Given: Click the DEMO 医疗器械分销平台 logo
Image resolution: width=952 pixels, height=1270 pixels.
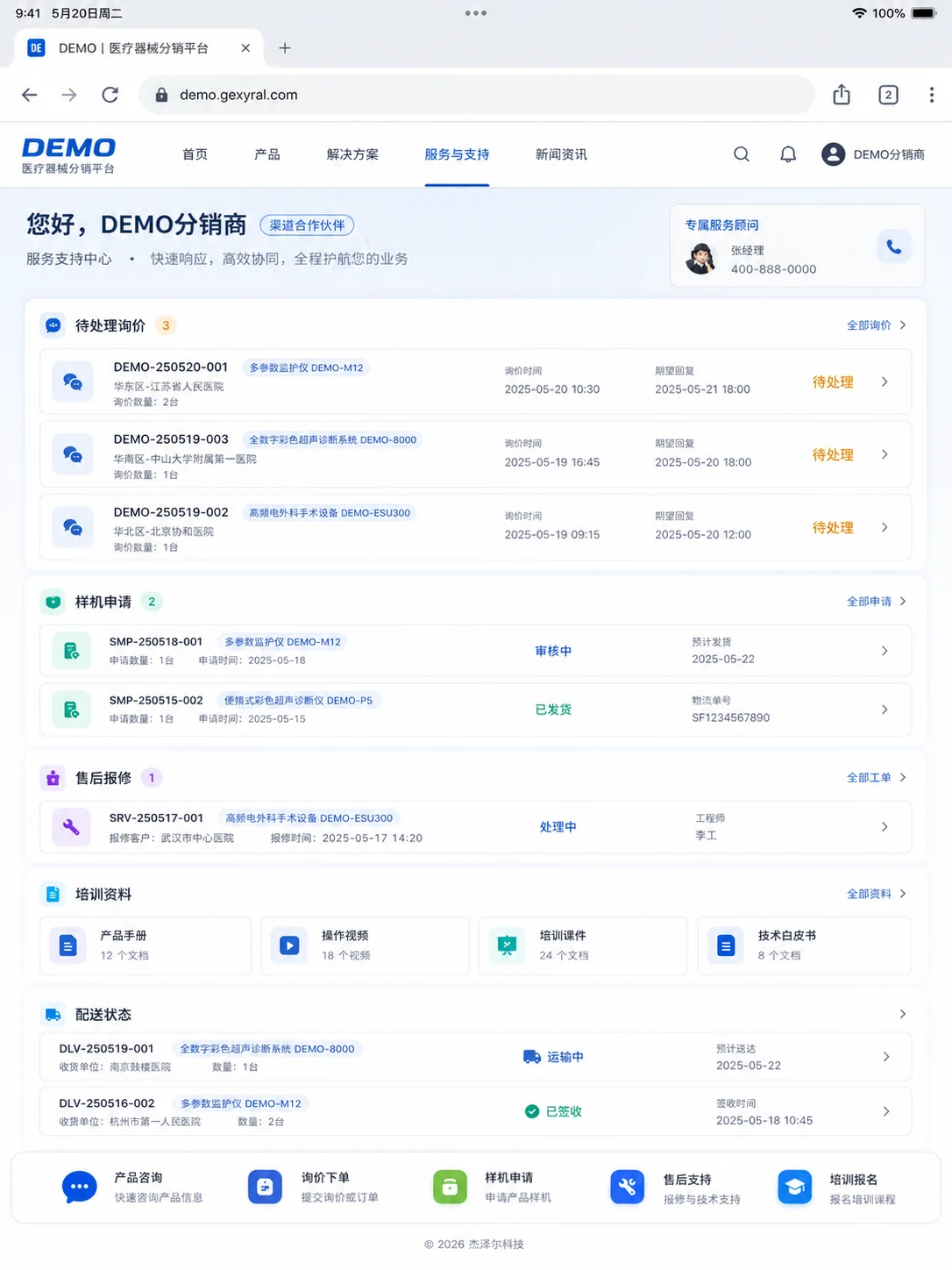Looking at the screenshot, I should (x=68, y=155).
